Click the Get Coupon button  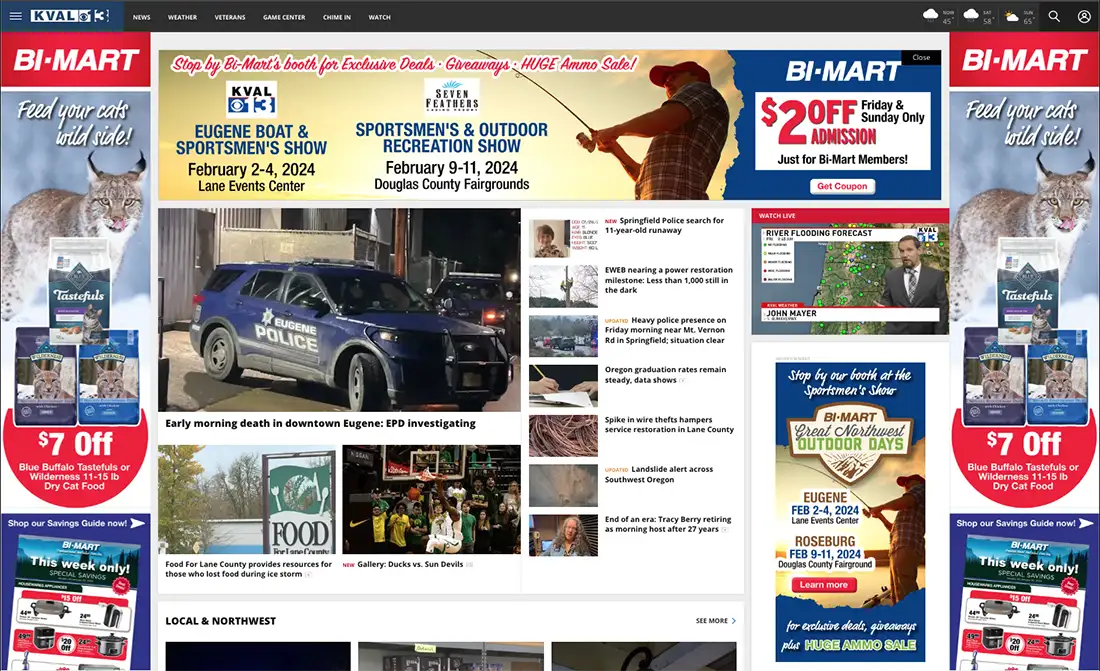click(x=842, y=186)
